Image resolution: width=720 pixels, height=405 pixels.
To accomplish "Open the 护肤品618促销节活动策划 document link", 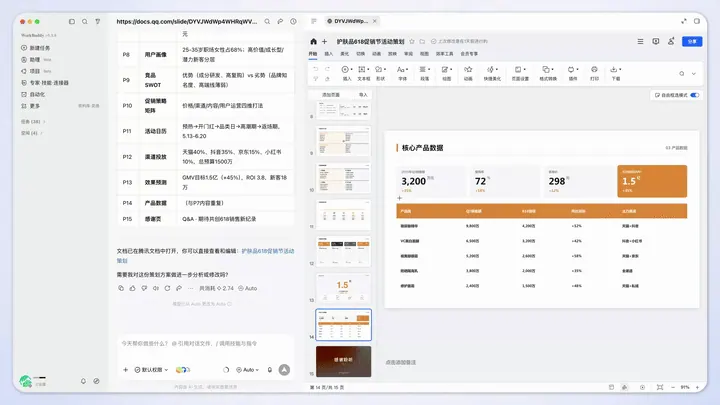I will 268,251.
